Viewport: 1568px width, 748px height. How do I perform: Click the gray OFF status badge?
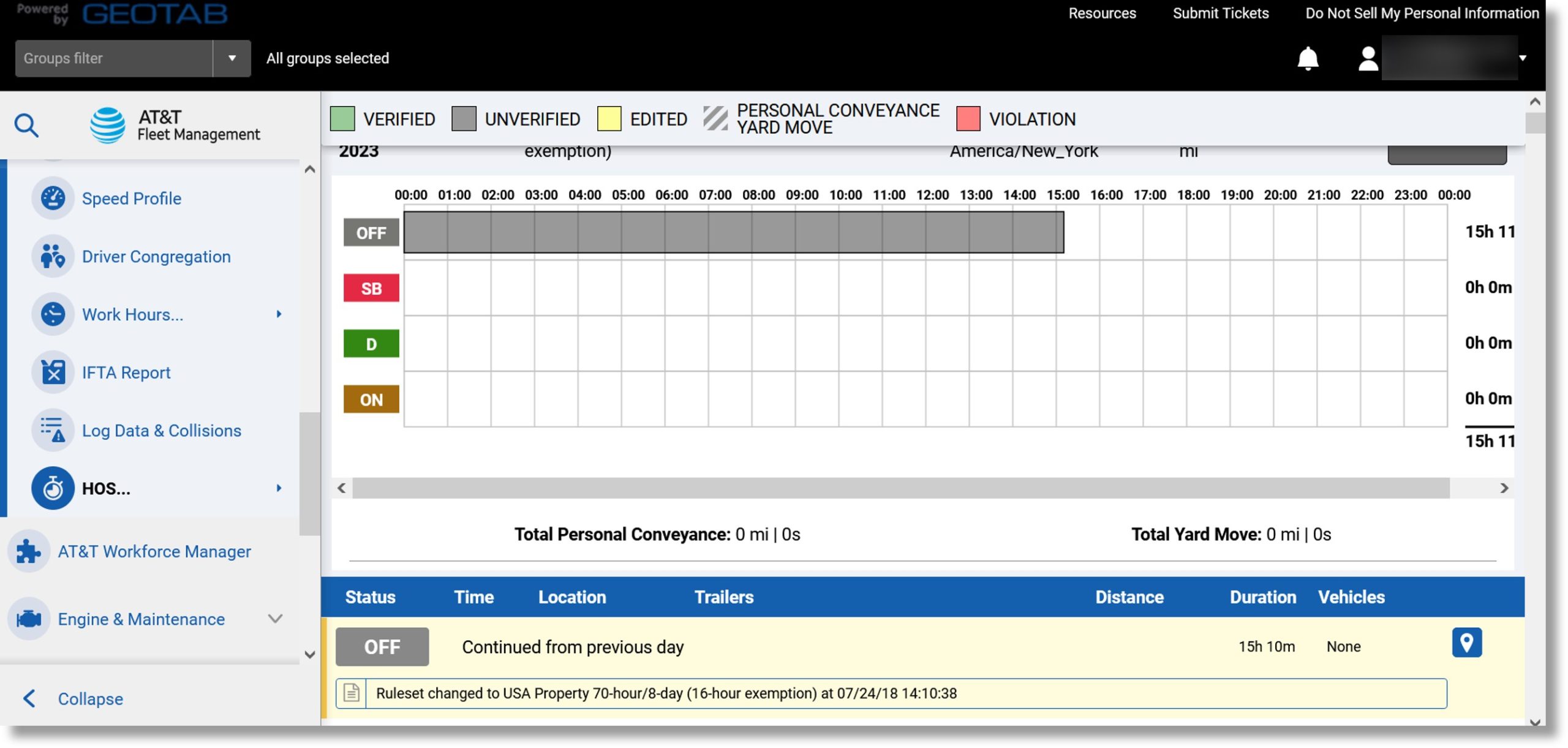click(x=382, y=646)
